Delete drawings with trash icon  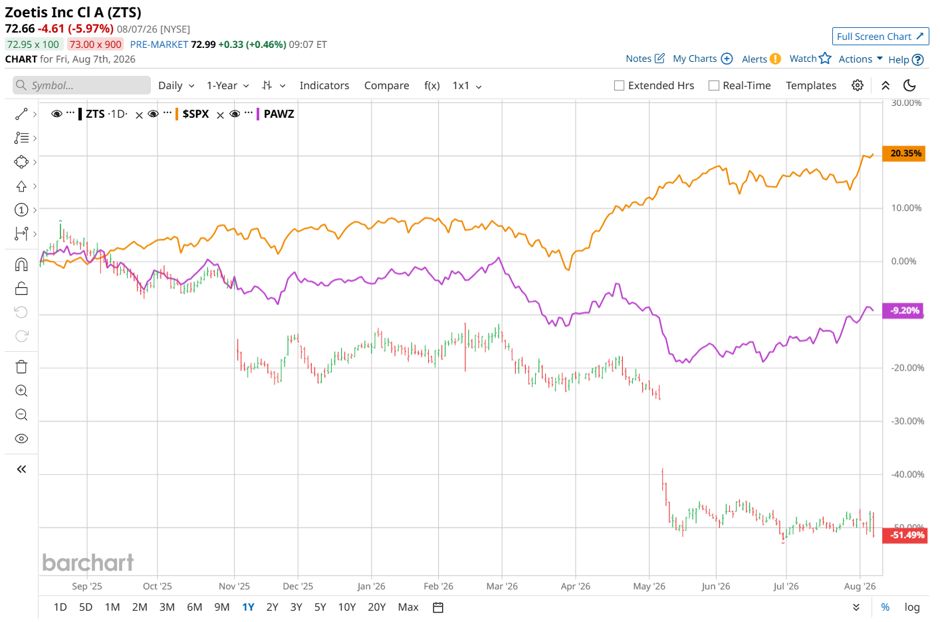click(21, 367)
